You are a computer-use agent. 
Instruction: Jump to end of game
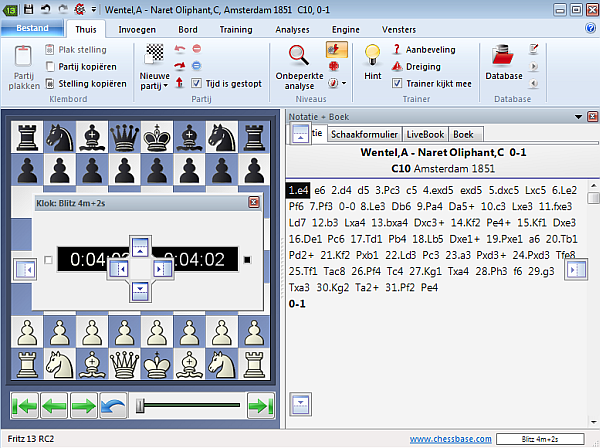(260, 405)
